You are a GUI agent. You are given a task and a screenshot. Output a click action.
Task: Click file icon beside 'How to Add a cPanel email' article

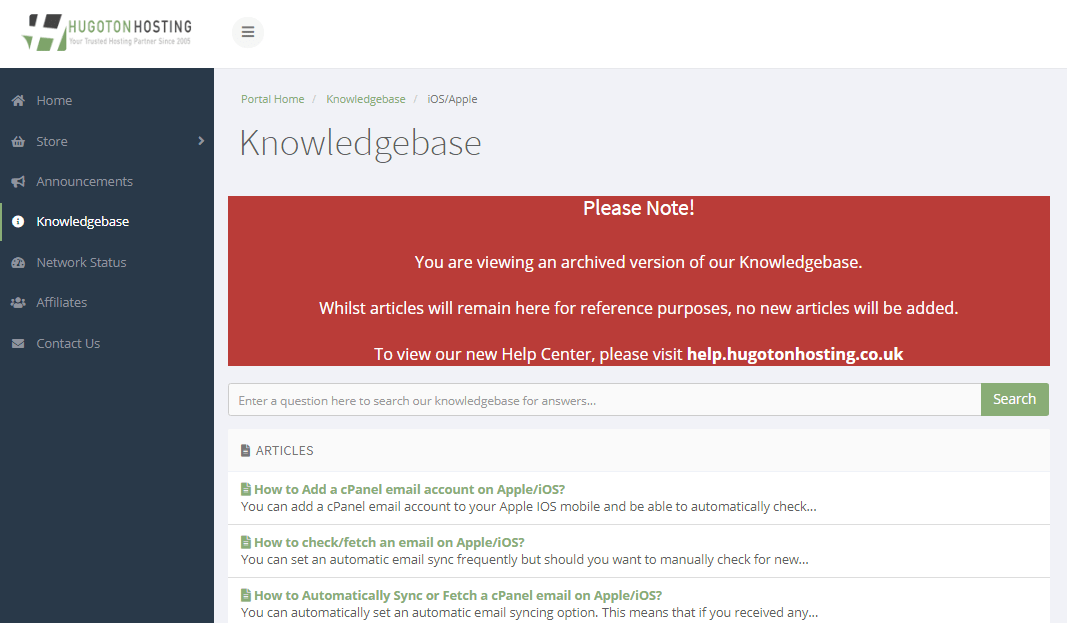(x=246, y=489)
